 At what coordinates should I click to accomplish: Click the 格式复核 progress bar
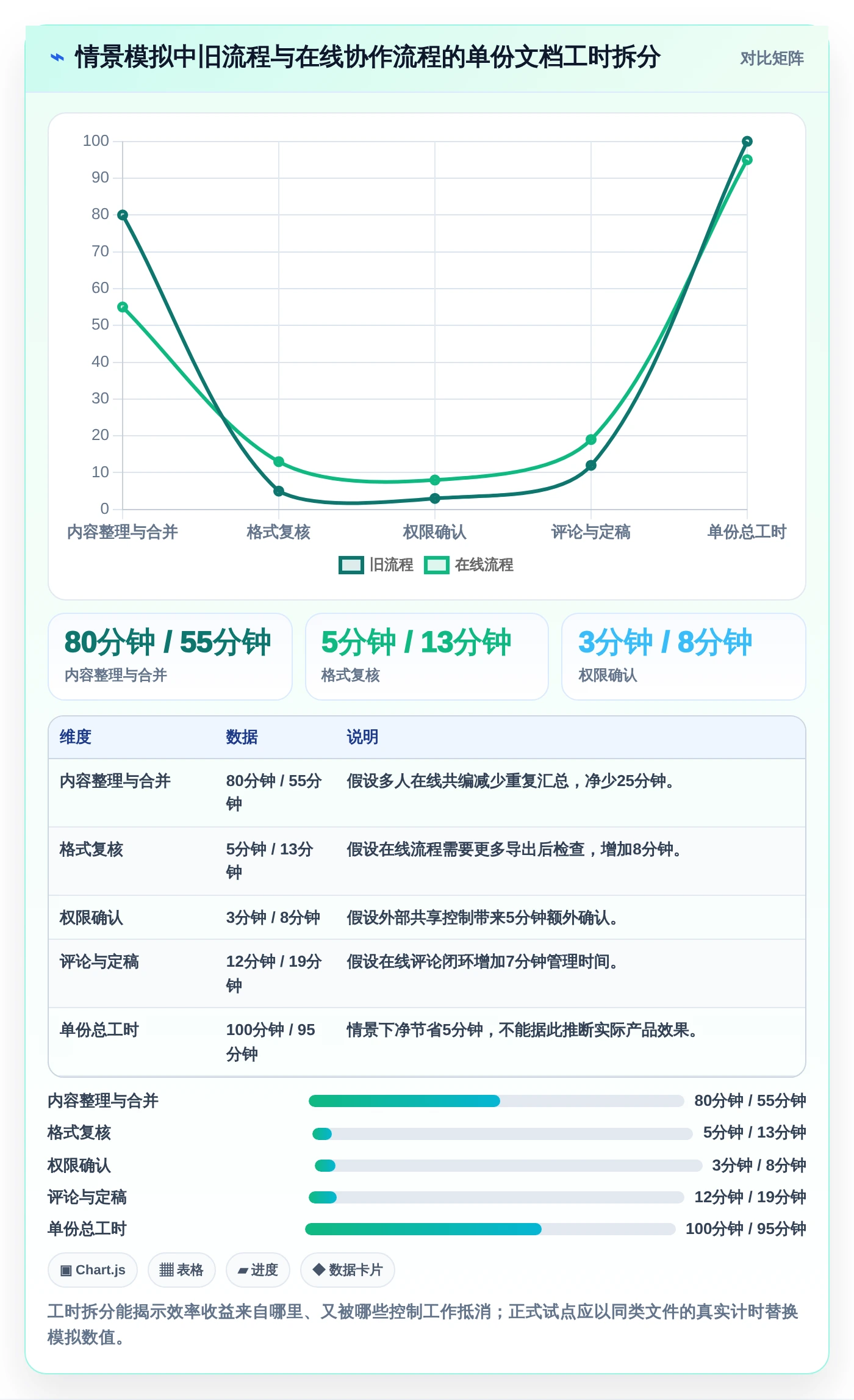click(x=503, y=1134)
